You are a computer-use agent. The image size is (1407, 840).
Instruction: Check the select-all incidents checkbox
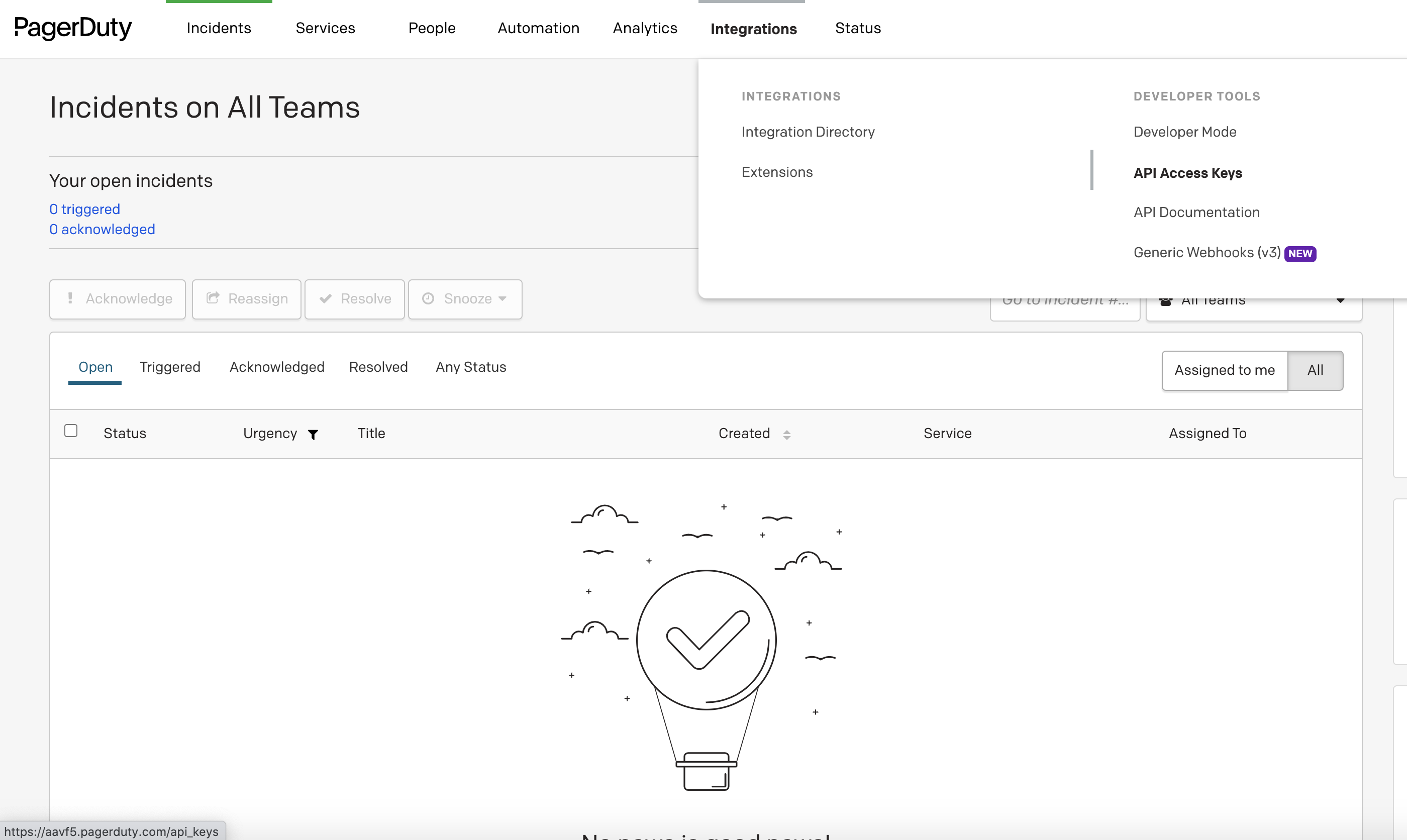point(71,430)
